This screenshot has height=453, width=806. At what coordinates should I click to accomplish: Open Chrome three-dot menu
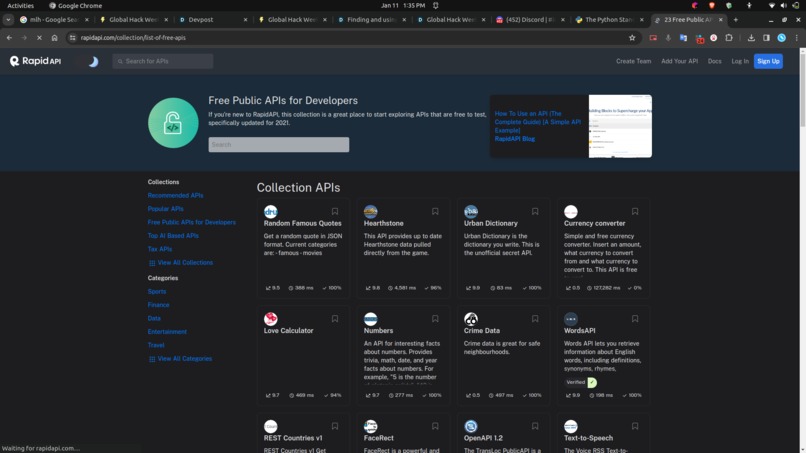pos(797,38)
